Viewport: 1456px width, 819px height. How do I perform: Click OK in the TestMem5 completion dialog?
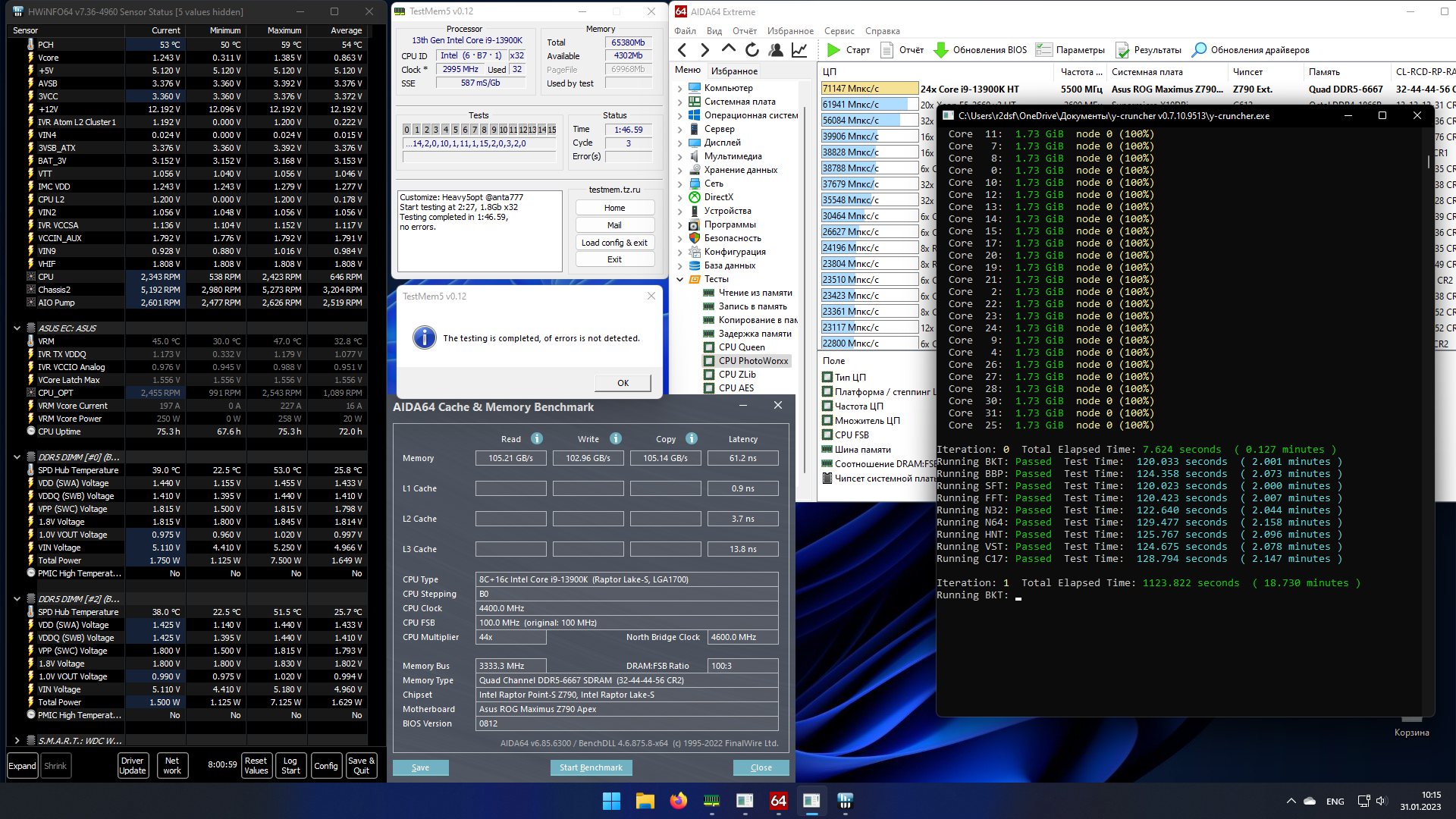[623, 383]
